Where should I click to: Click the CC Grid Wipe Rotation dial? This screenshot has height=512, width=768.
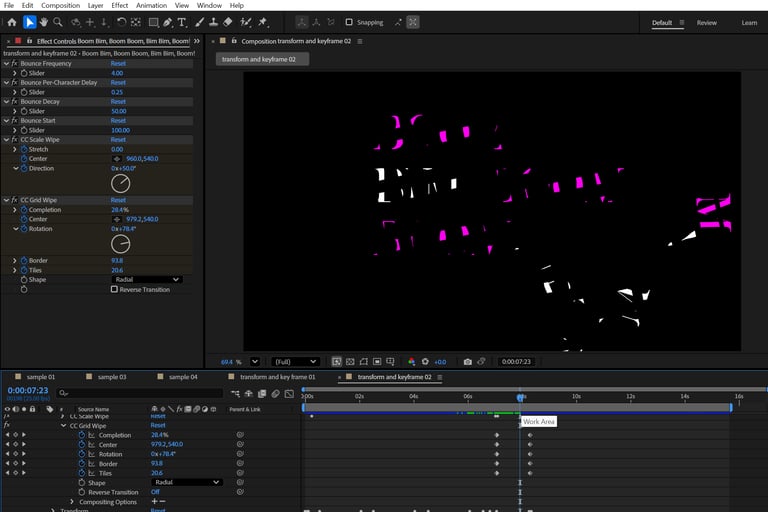(x=120, y=243)
